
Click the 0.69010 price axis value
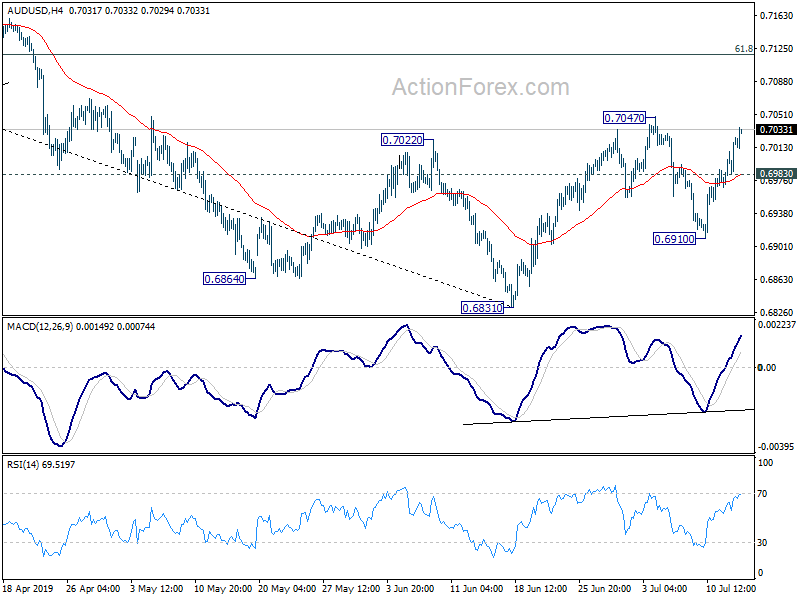[777, 246]
